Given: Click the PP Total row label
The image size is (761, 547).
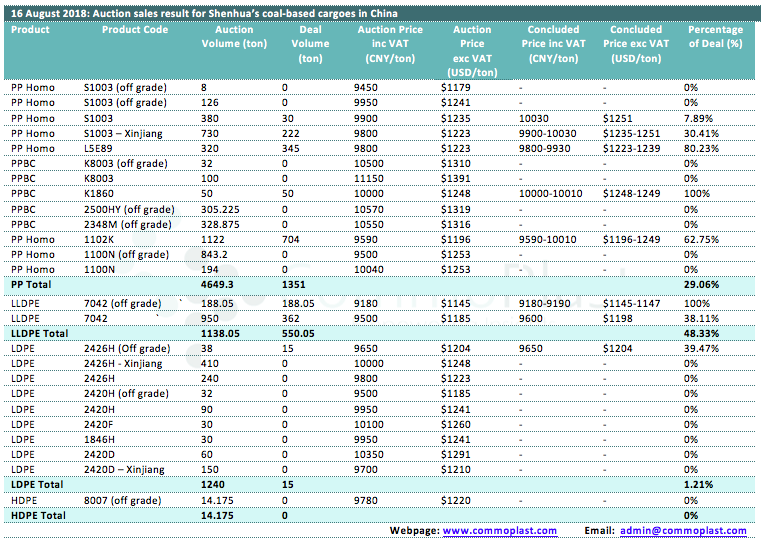Looking at the screenshot, I should (32, 285).
